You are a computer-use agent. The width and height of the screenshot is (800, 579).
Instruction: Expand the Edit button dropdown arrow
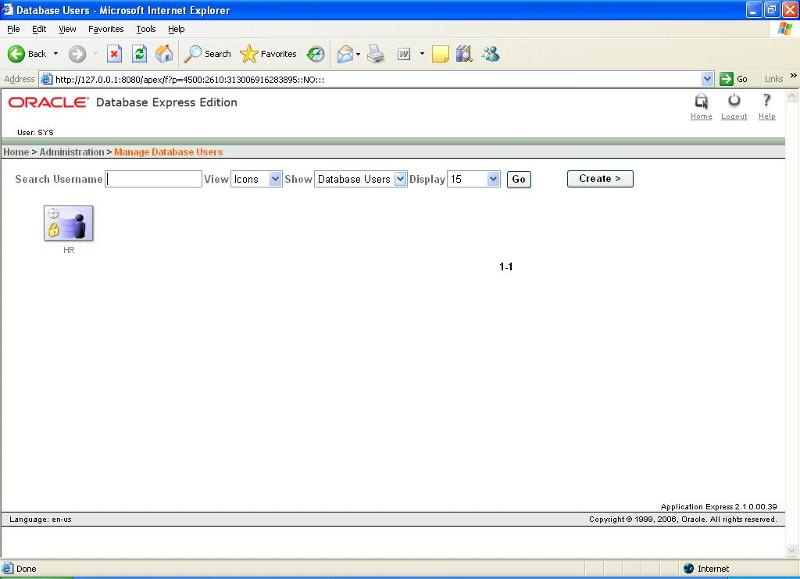click(422, 54)
